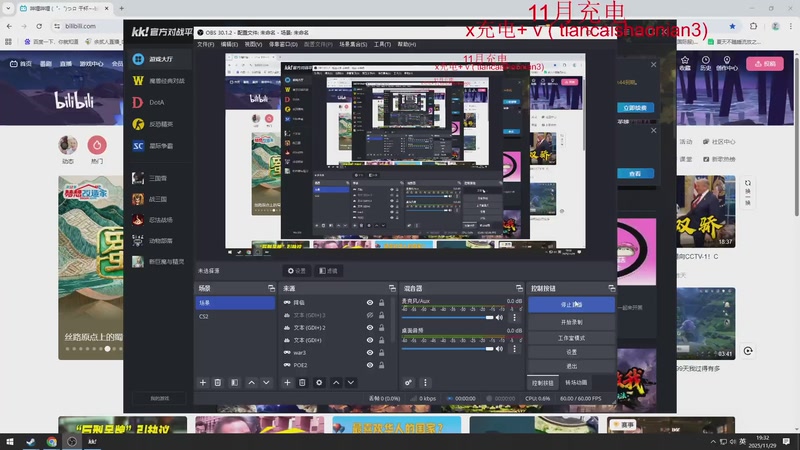Click the pink 投稿 upload button on bilibili
This screenshot has height=450, width=800.
click(x=765, y=64)
